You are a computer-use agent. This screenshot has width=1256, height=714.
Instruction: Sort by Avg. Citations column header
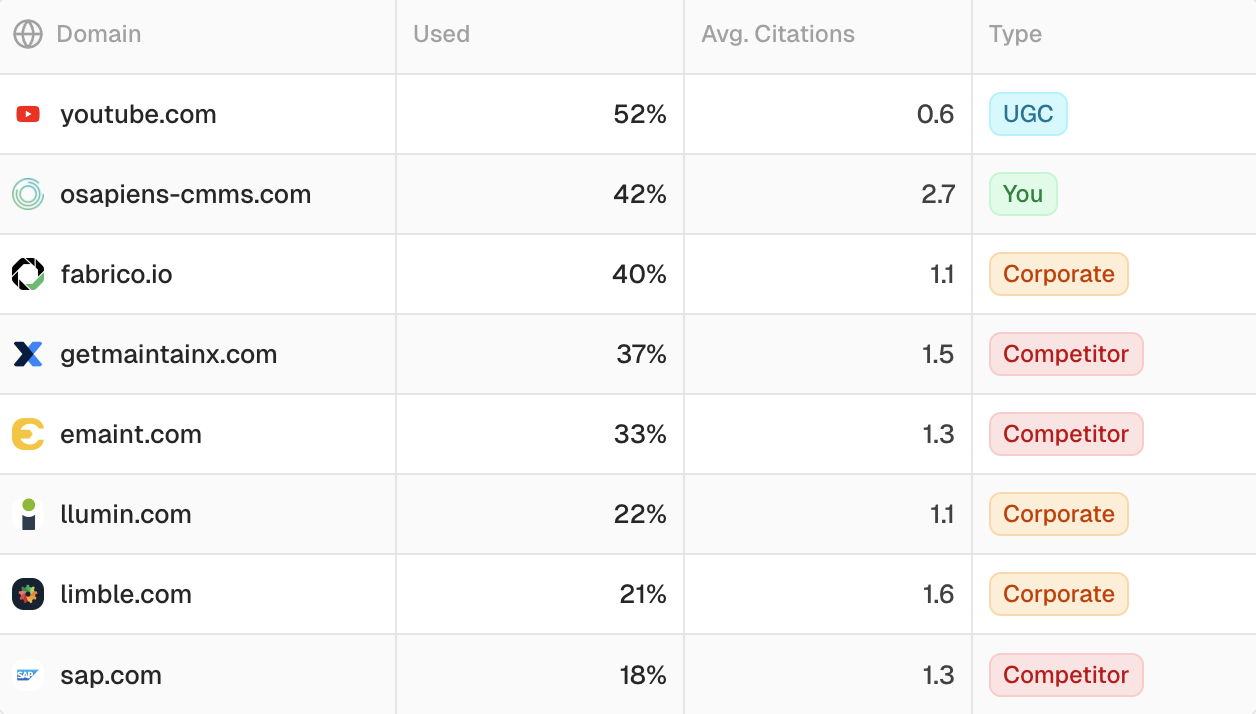tap(778, 34)
